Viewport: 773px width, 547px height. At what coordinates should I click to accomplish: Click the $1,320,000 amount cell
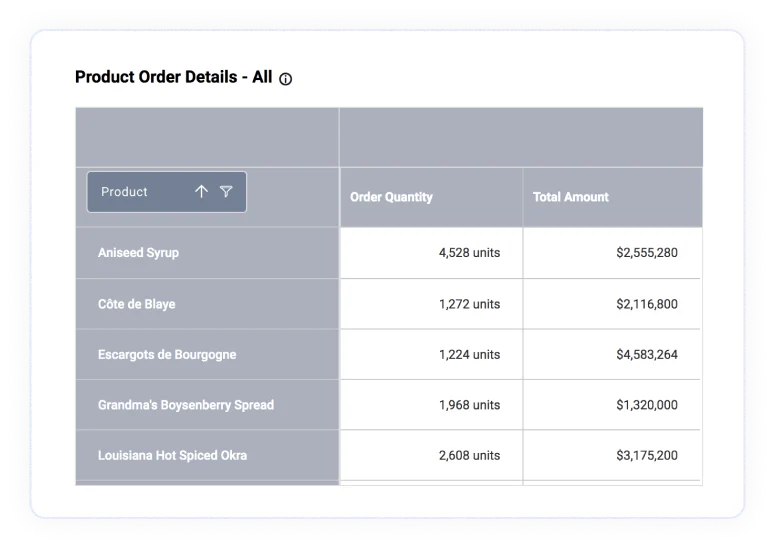[612, 405]
